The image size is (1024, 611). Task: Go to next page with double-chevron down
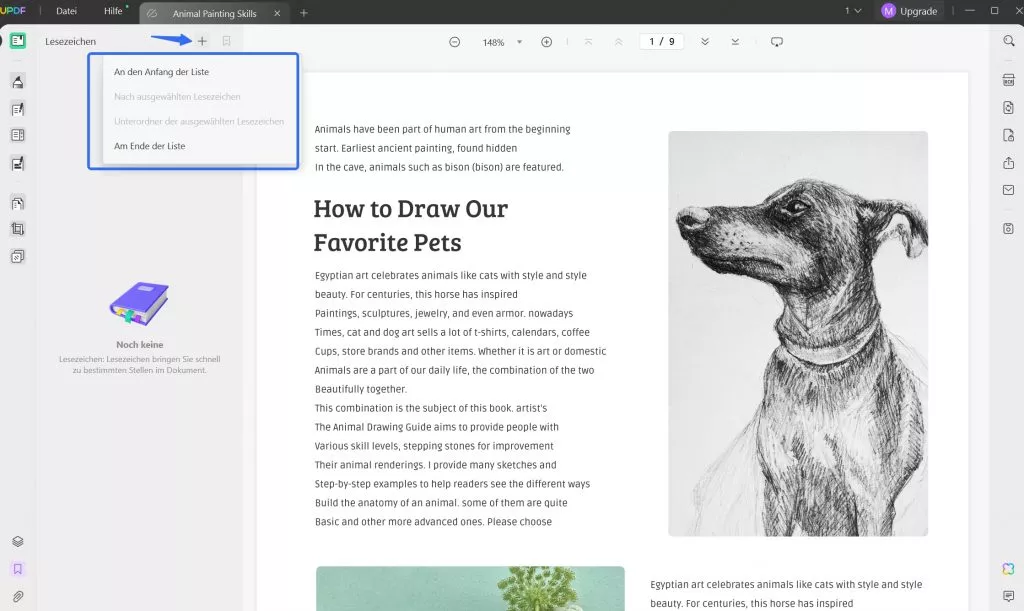coord(705,42)
